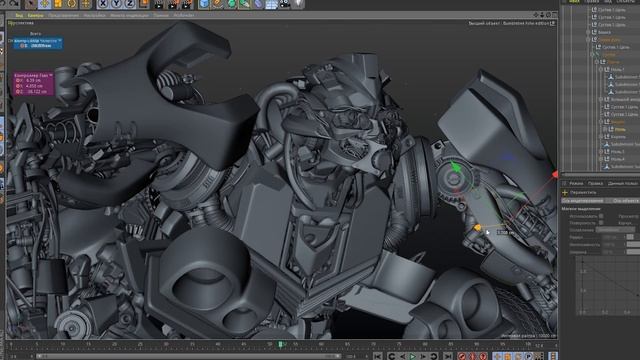Step forward one frame
Screen dimensions: 640x360
423,356
